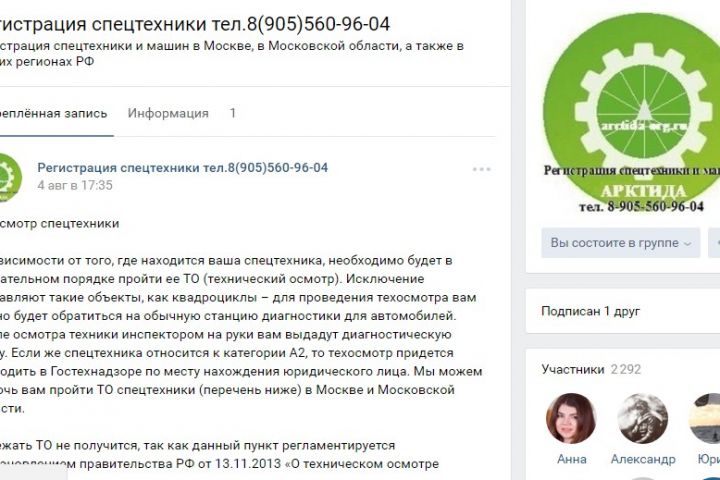Click the name link 'Александр'

(x=643, y=459)
